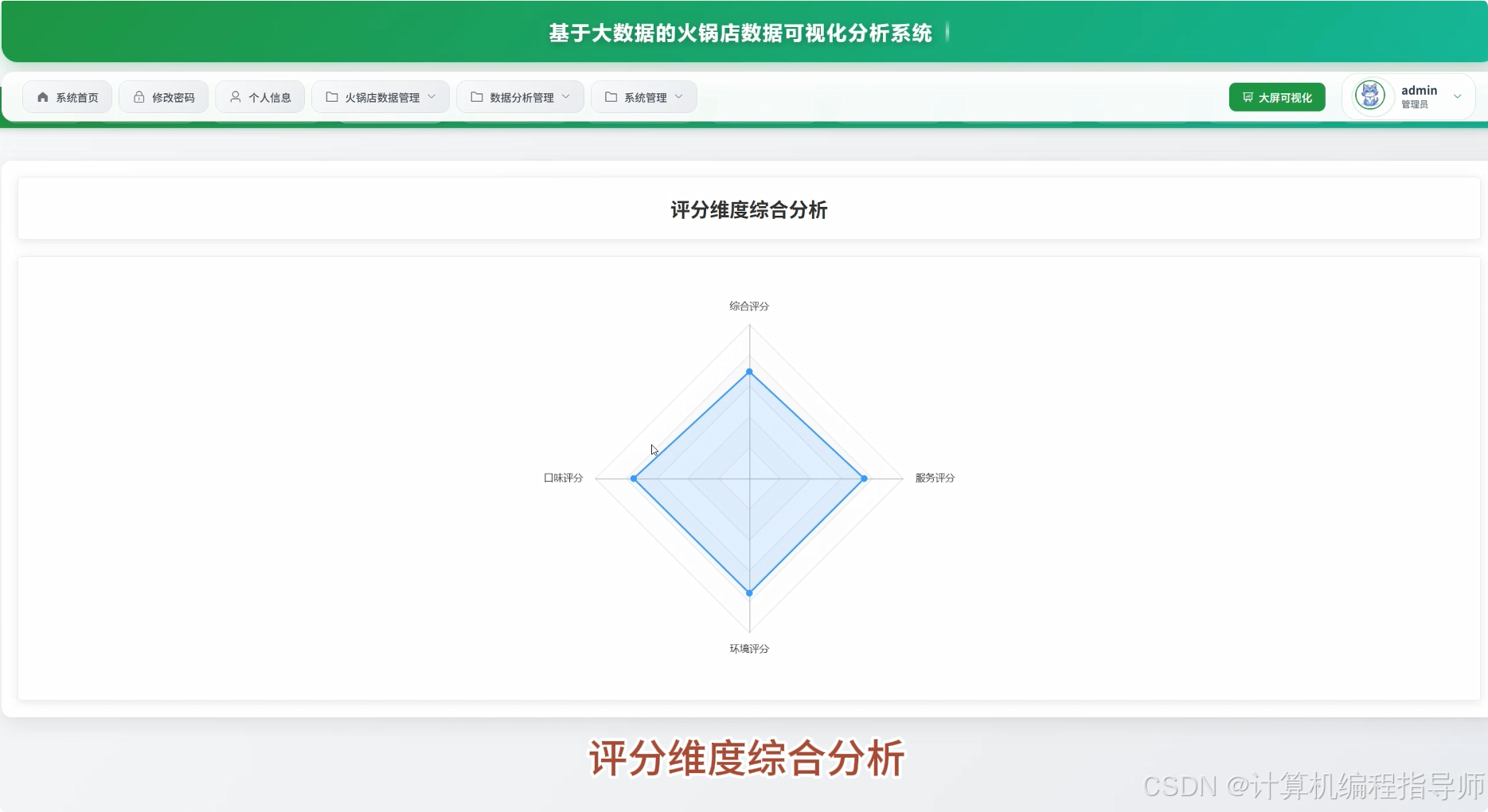The height and width of the screenshot is (812, 1488).
Task: Click the 大屏可视化 green button
Action: [x=1277, y=97]
